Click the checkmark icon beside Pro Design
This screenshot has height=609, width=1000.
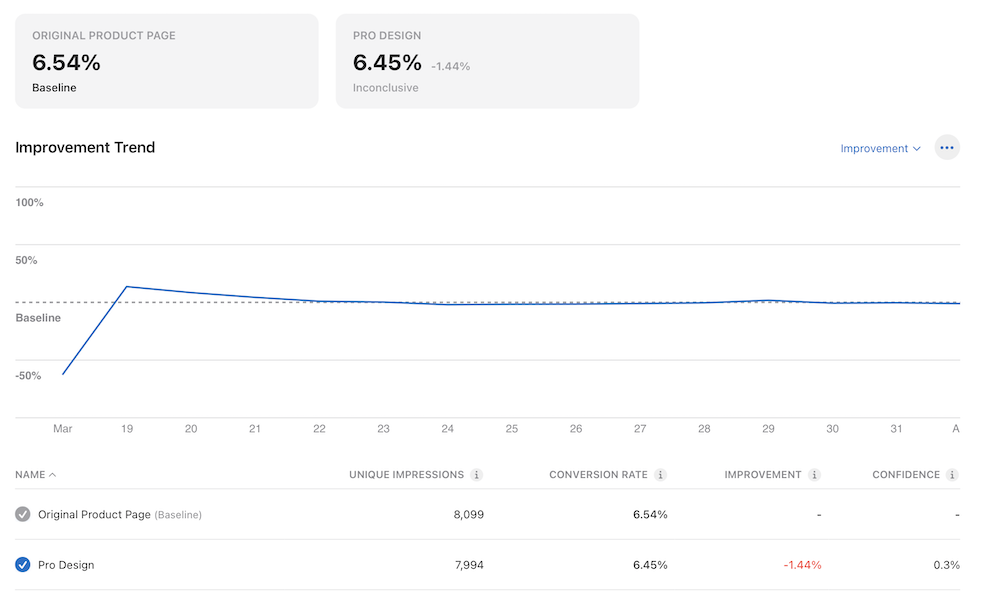click(x=23, y=564)
